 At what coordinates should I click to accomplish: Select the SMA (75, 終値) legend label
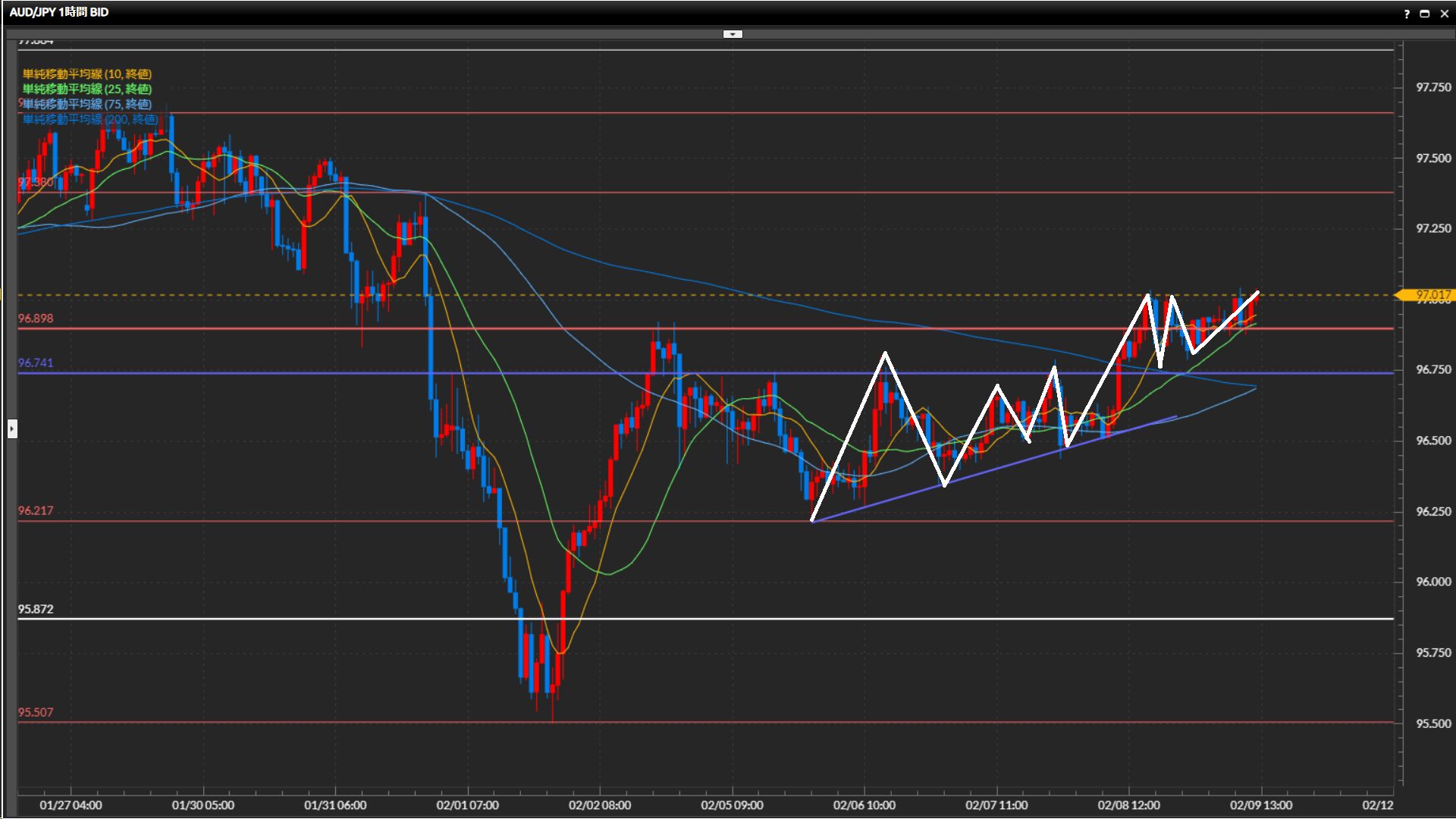pyautogui.click(x=86, y=104)
